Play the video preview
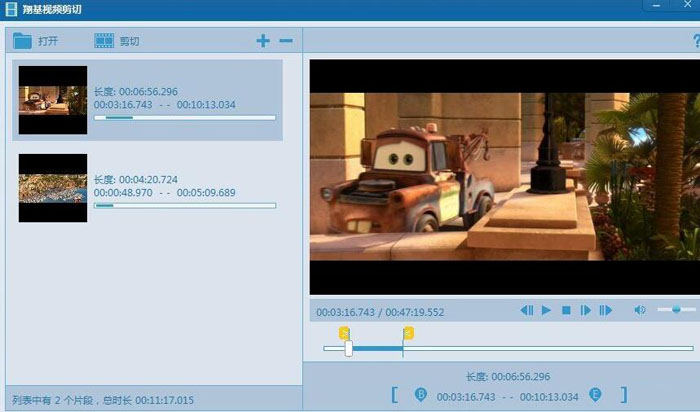The image size is (700, 412). click(546, 310)
